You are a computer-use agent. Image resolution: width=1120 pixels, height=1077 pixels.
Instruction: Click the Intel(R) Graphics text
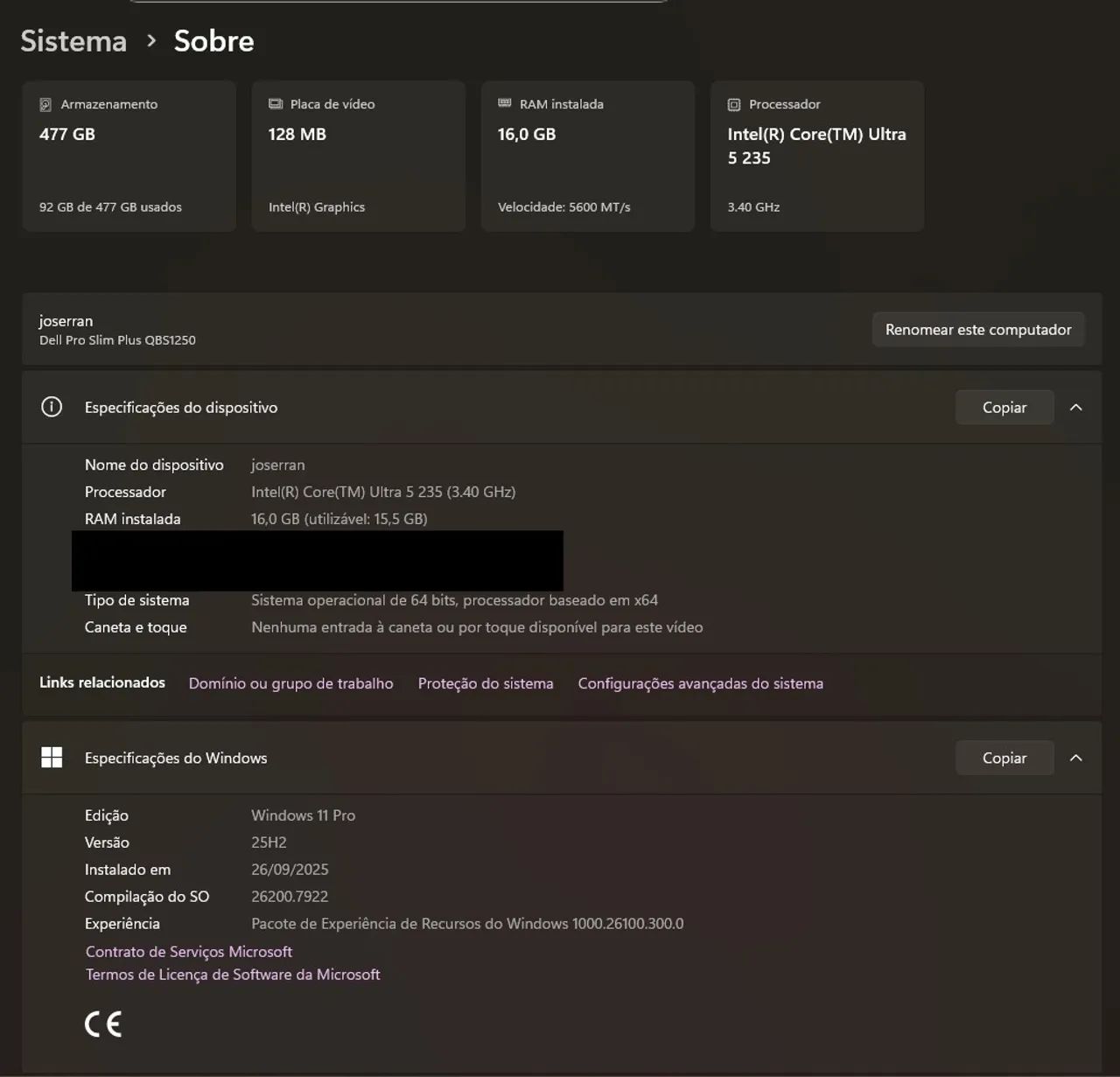coord(317,207)
